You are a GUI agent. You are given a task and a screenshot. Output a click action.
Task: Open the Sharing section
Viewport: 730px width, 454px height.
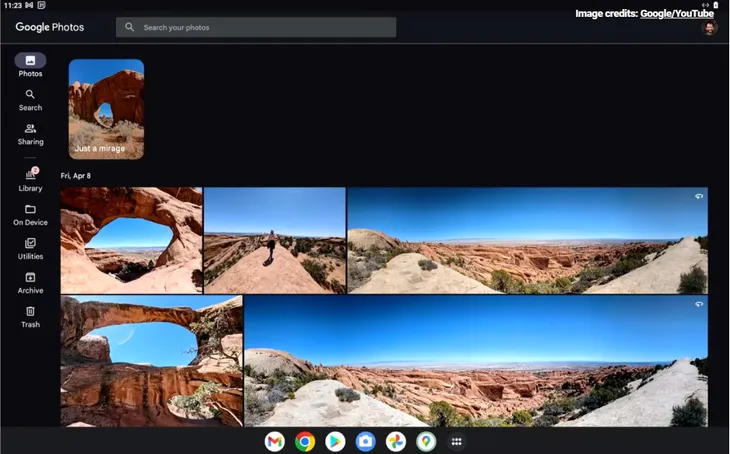click(x=30, y=135)
